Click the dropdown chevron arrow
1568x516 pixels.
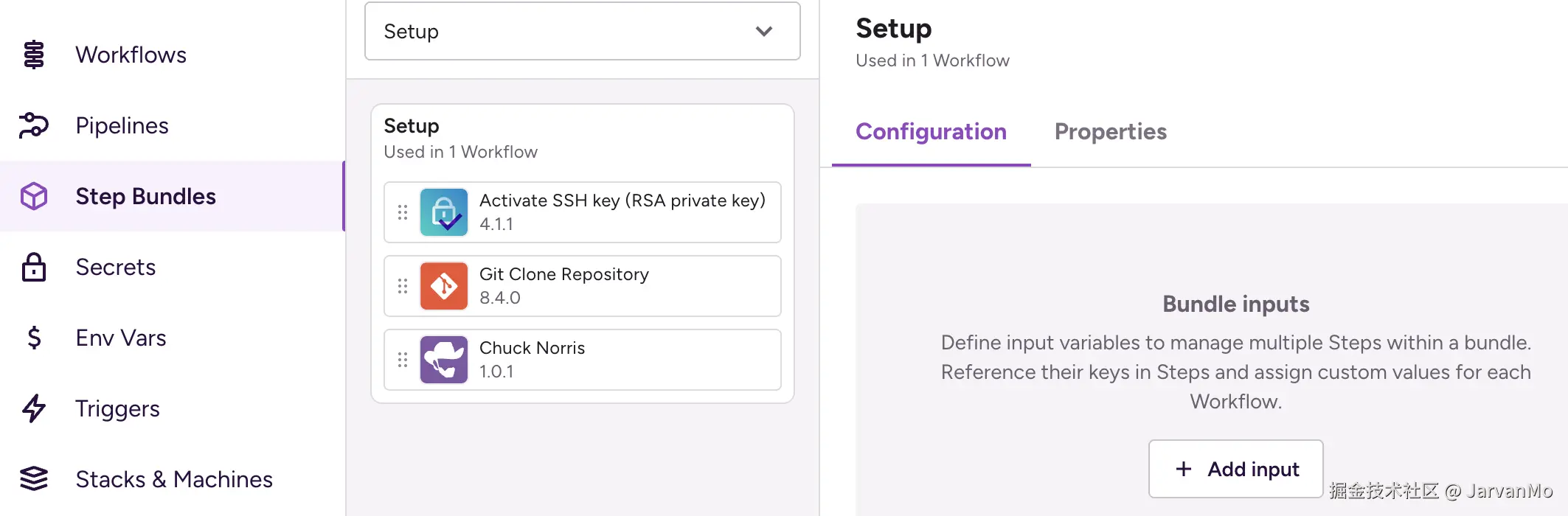(x=764, y=32)
